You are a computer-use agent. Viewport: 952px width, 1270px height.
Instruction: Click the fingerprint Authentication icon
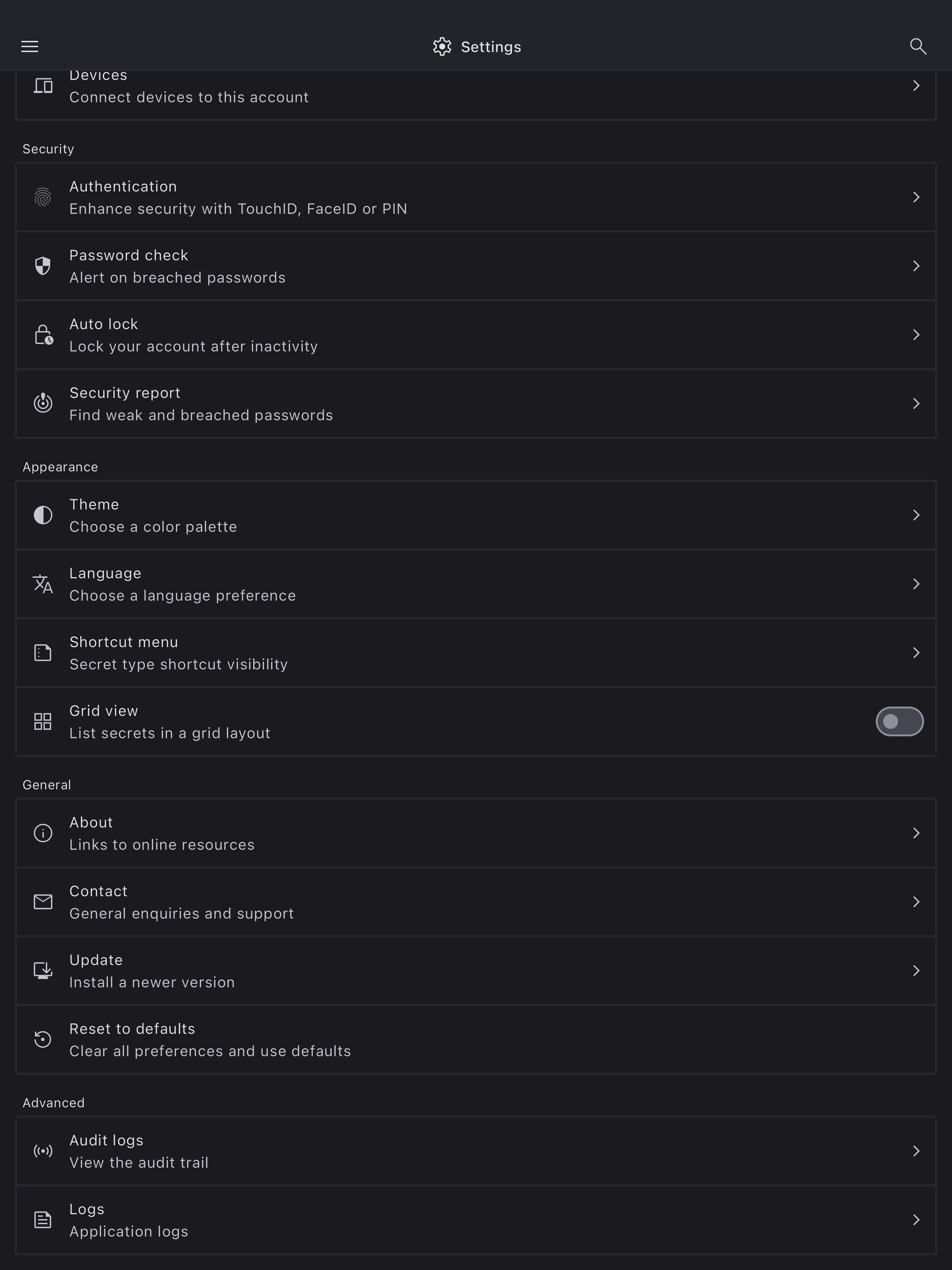coord(43,197)
